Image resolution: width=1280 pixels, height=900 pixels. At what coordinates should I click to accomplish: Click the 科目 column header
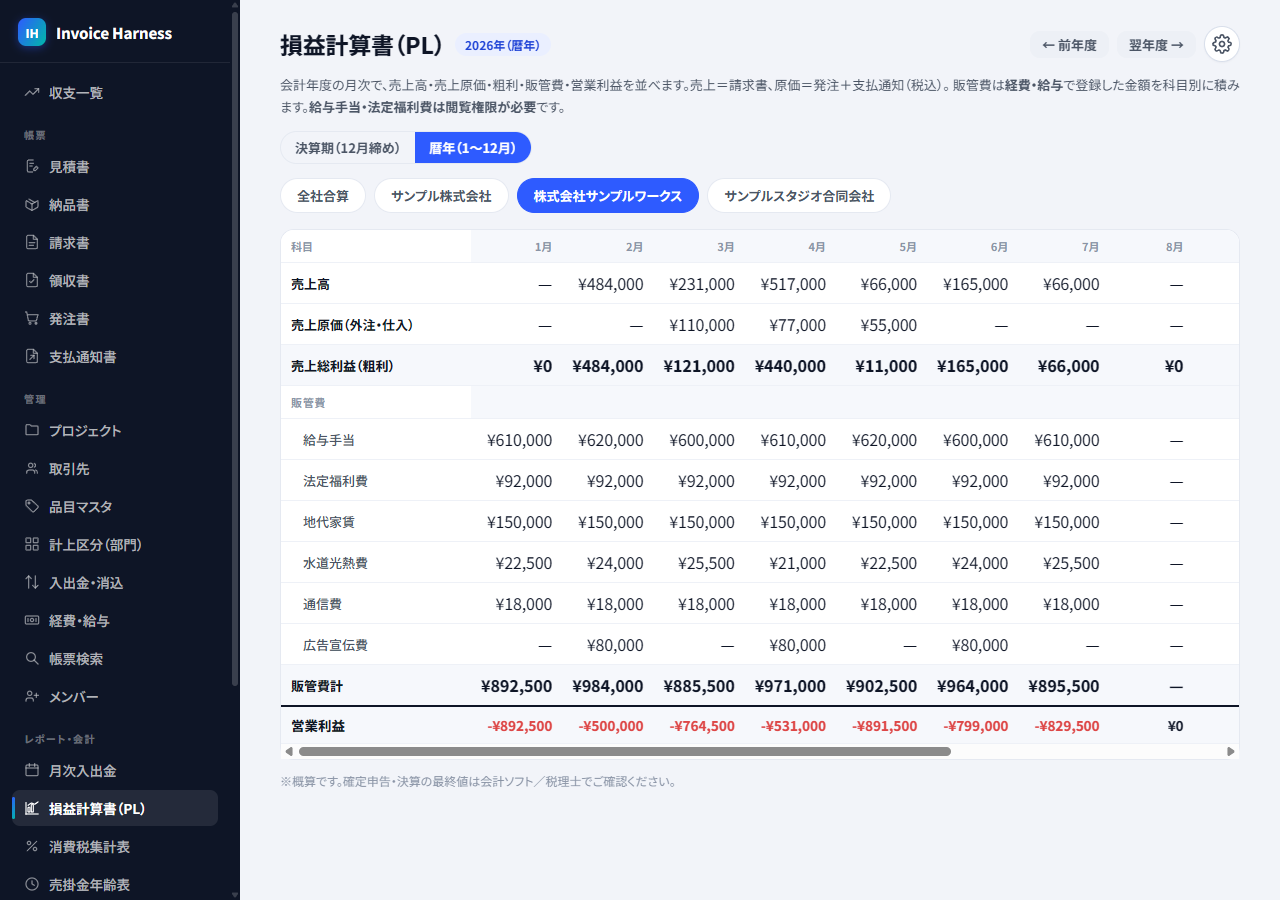pos(302,247)
